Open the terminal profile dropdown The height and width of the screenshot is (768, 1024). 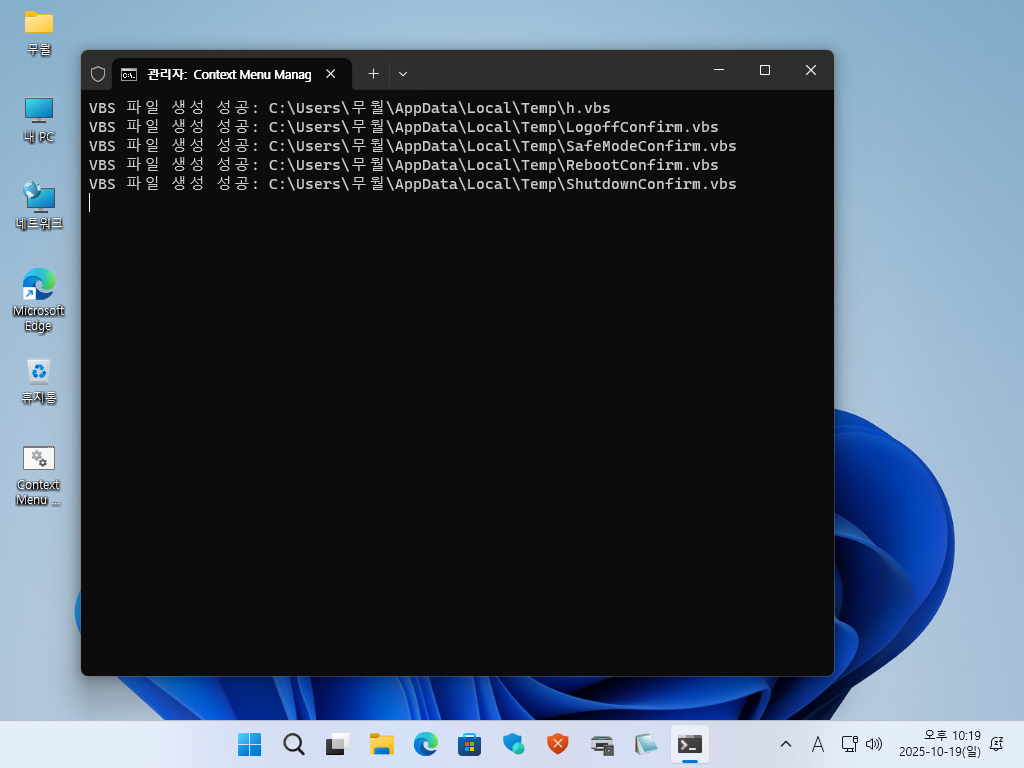pos(403,74)
